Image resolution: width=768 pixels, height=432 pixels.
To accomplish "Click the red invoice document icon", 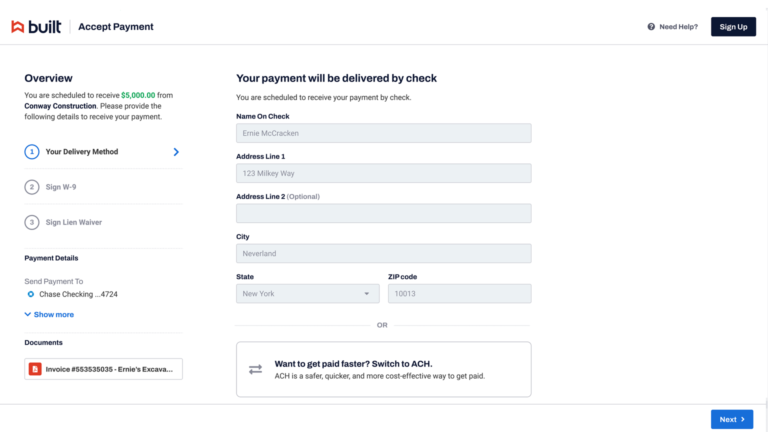I will [x=35, y=369].
